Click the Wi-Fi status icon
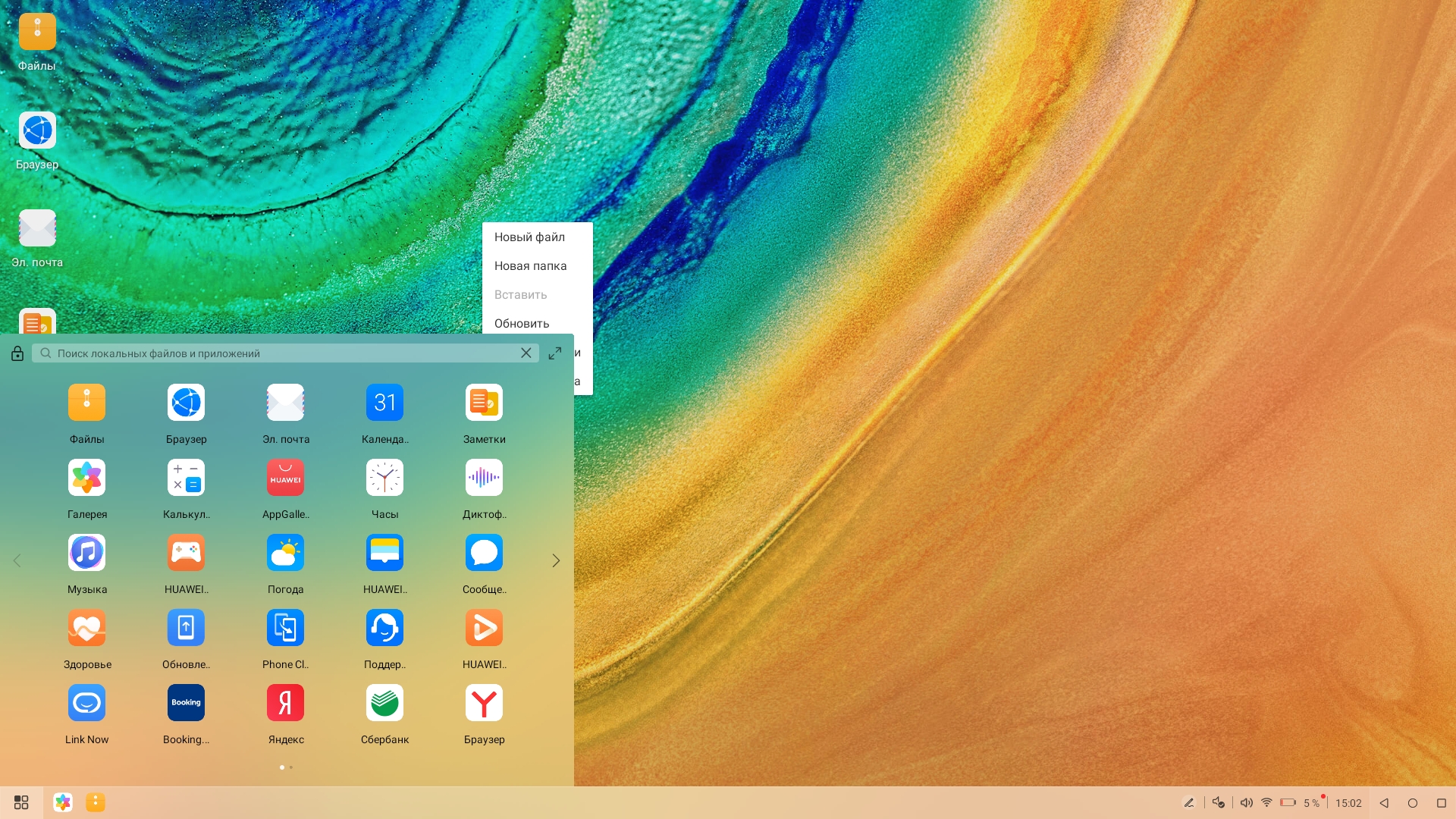The image size is (1456, 819). pyautogui.click(x=1266, y=802)
